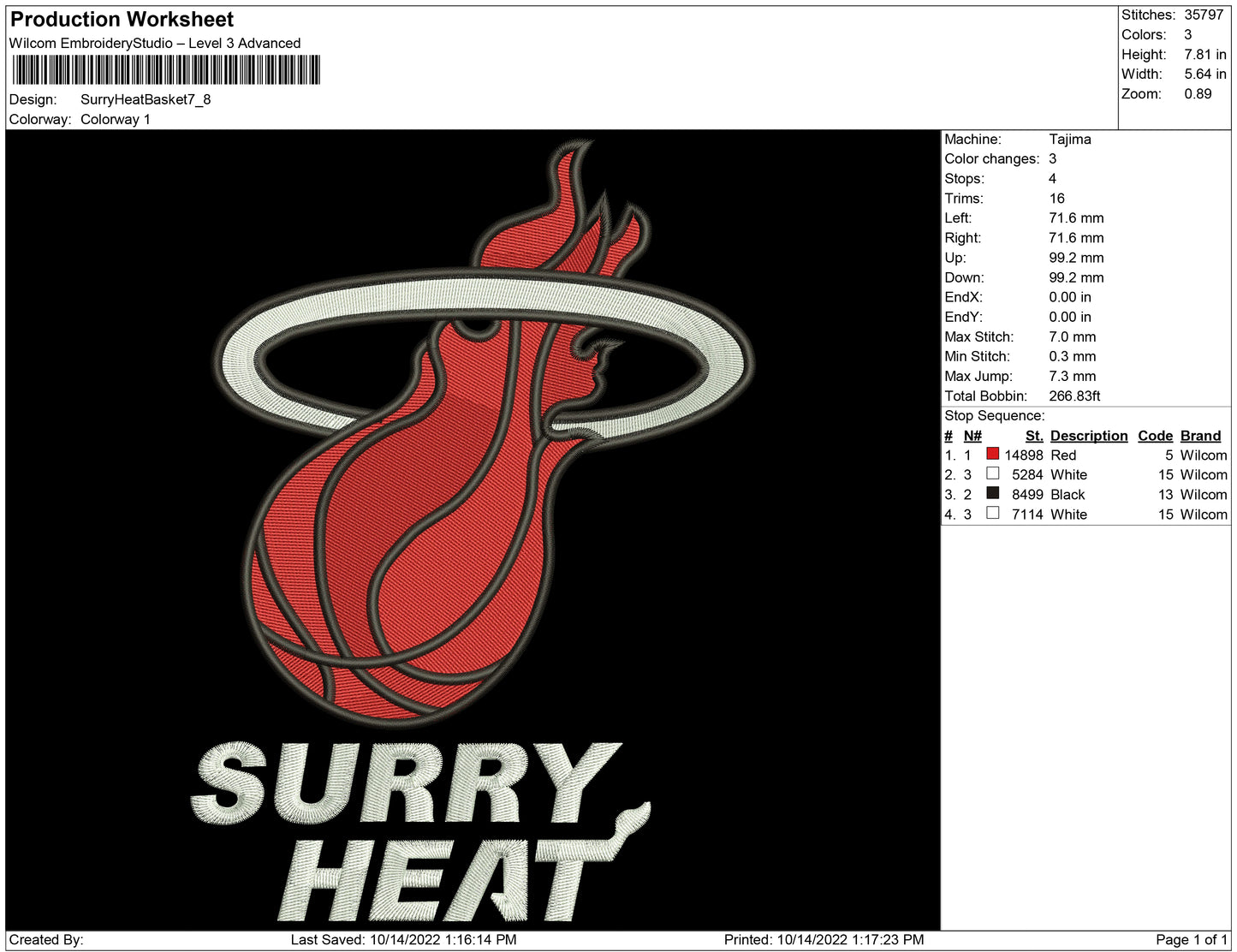The image size is (1237, 952).
Task: Click the Stitches count 35797
Action: pos(1204,15)
